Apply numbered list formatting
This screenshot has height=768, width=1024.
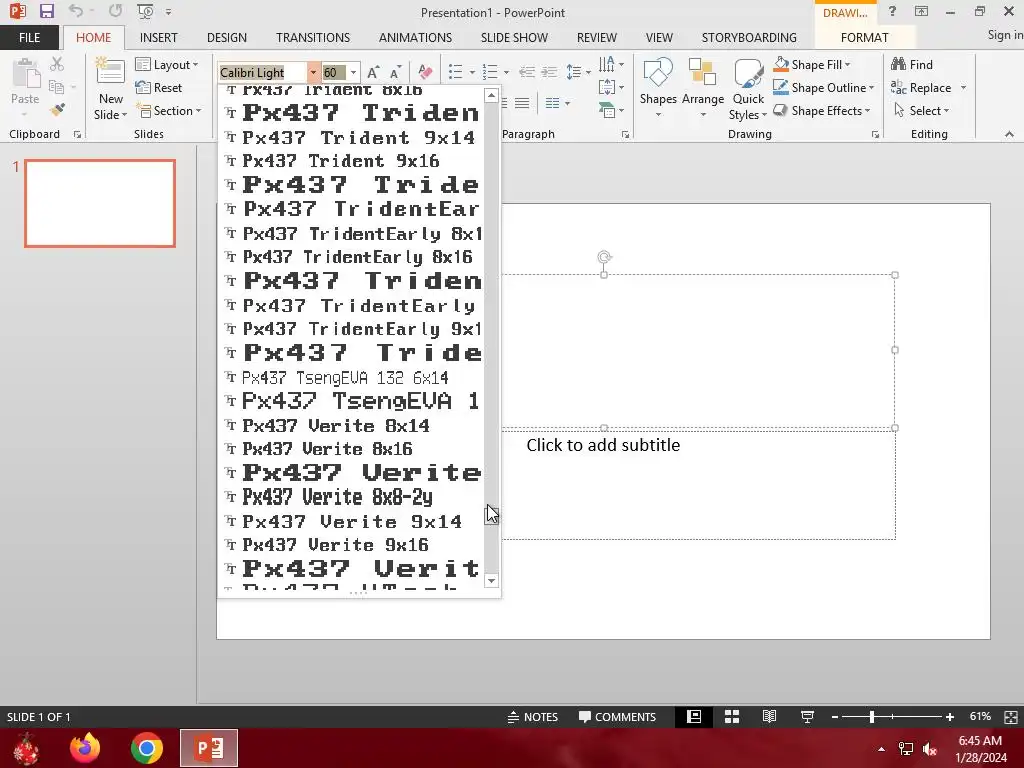pyautogui.click(x=490, y=72)
